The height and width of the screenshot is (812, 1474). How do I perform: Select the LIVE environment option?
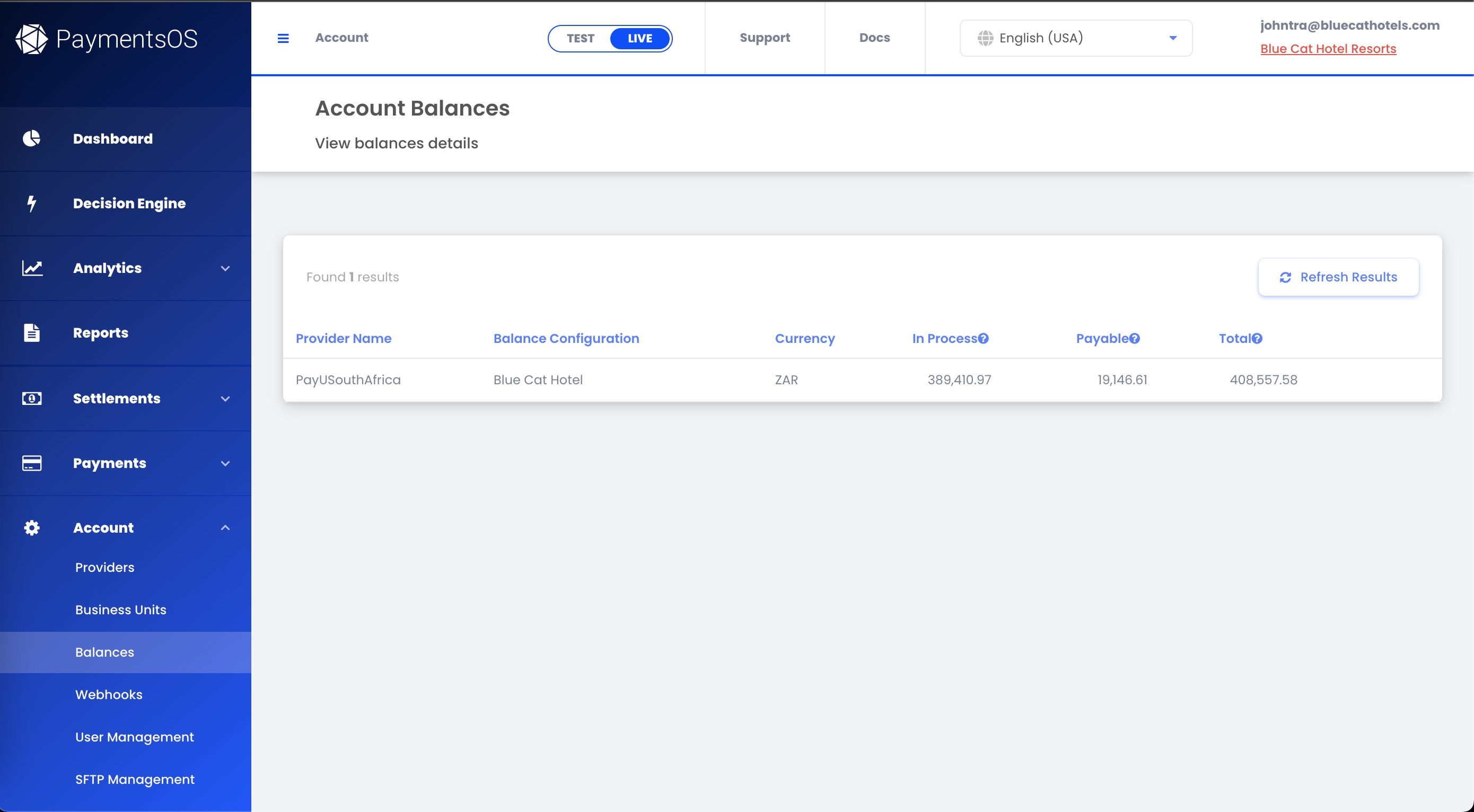(x=640, y=38)
